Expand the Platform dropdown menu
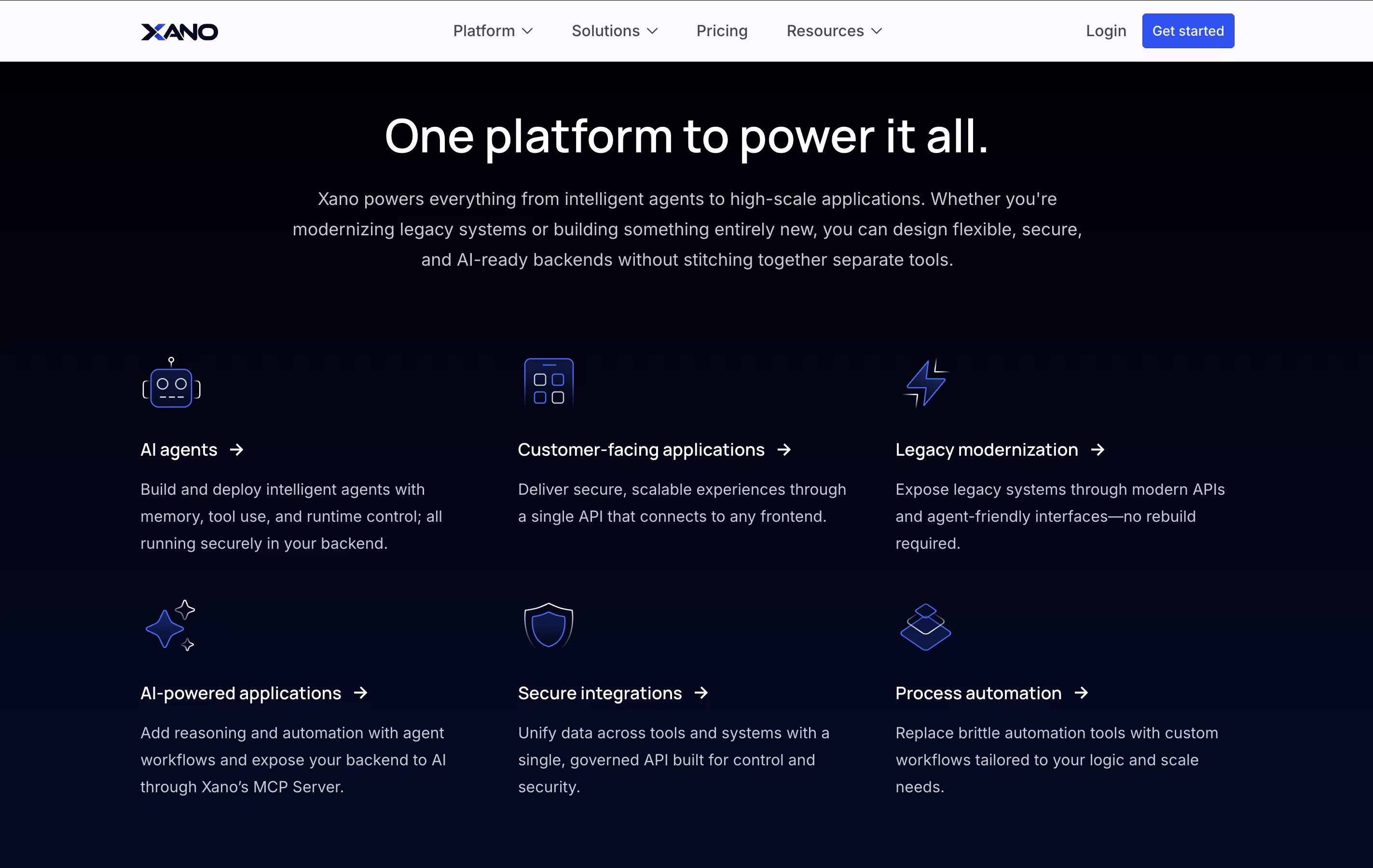The width and height of the screenshot is (1373, 868). click(493, 31)
